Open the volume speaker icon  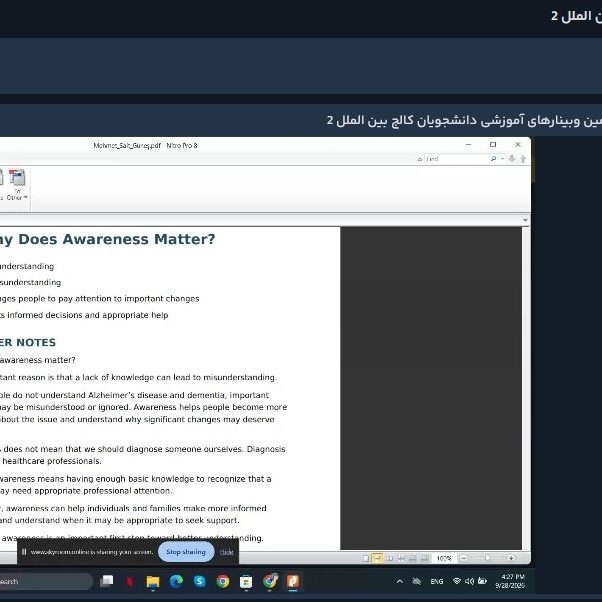pos(469,581)
